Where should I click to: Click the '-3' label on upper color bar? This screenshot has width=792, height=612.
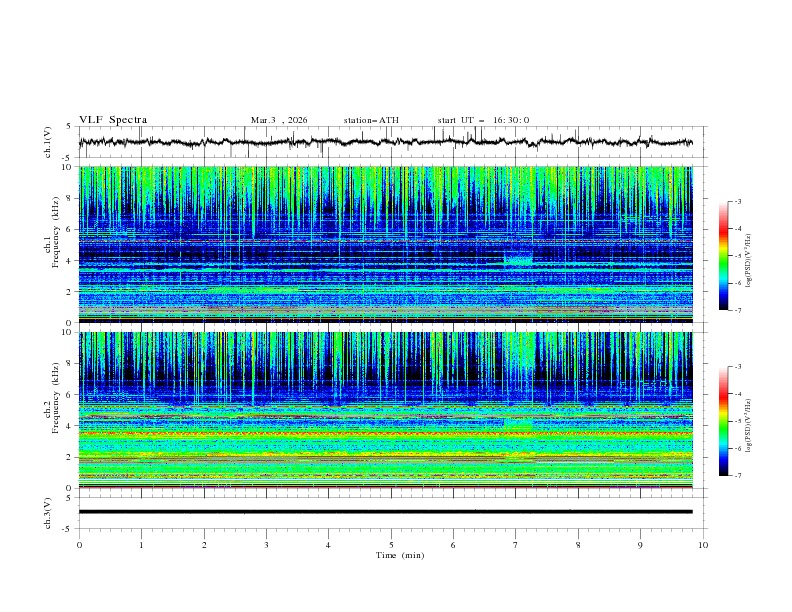[737, 201]
